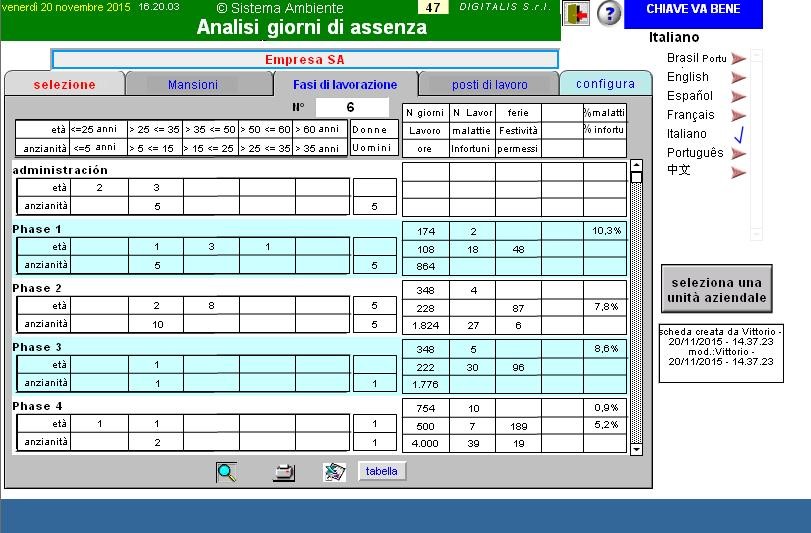Click the 1.824 hours value in Phase 2
The height and width of the screenshot is (533, 811).
pyautogui.click(x=426, y=326)
